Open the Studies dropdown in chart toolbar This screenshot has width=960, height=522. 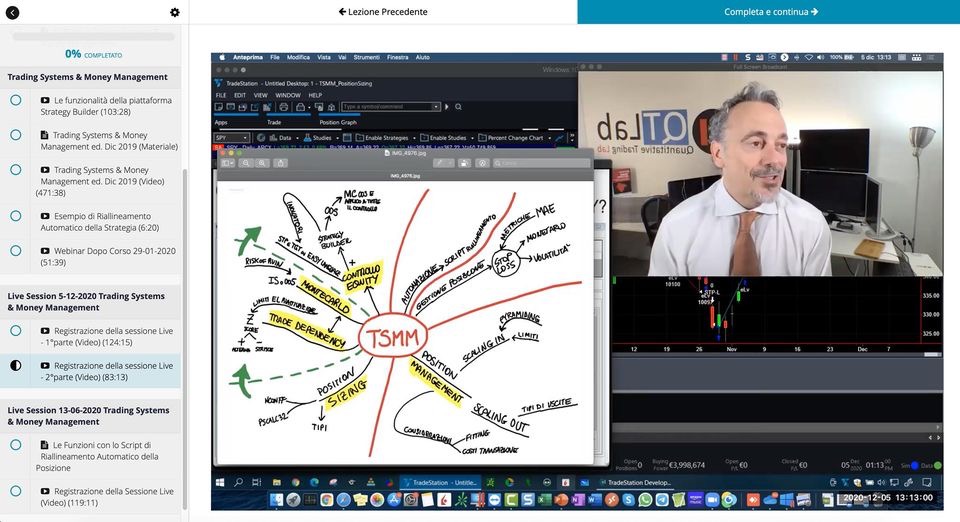point(336,138)
